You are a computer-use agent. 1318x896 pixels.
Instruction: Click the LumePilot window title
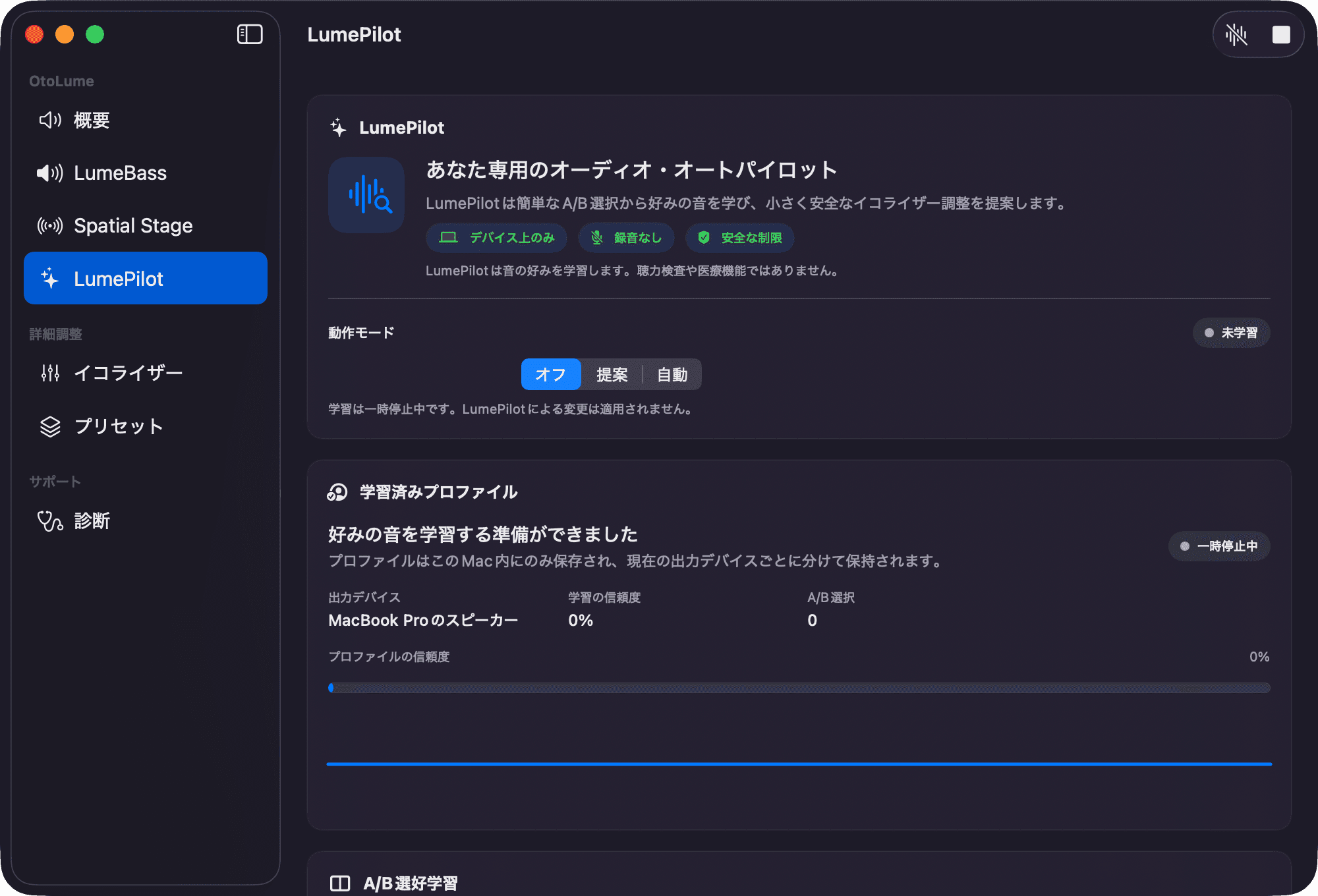coord(354,34)
